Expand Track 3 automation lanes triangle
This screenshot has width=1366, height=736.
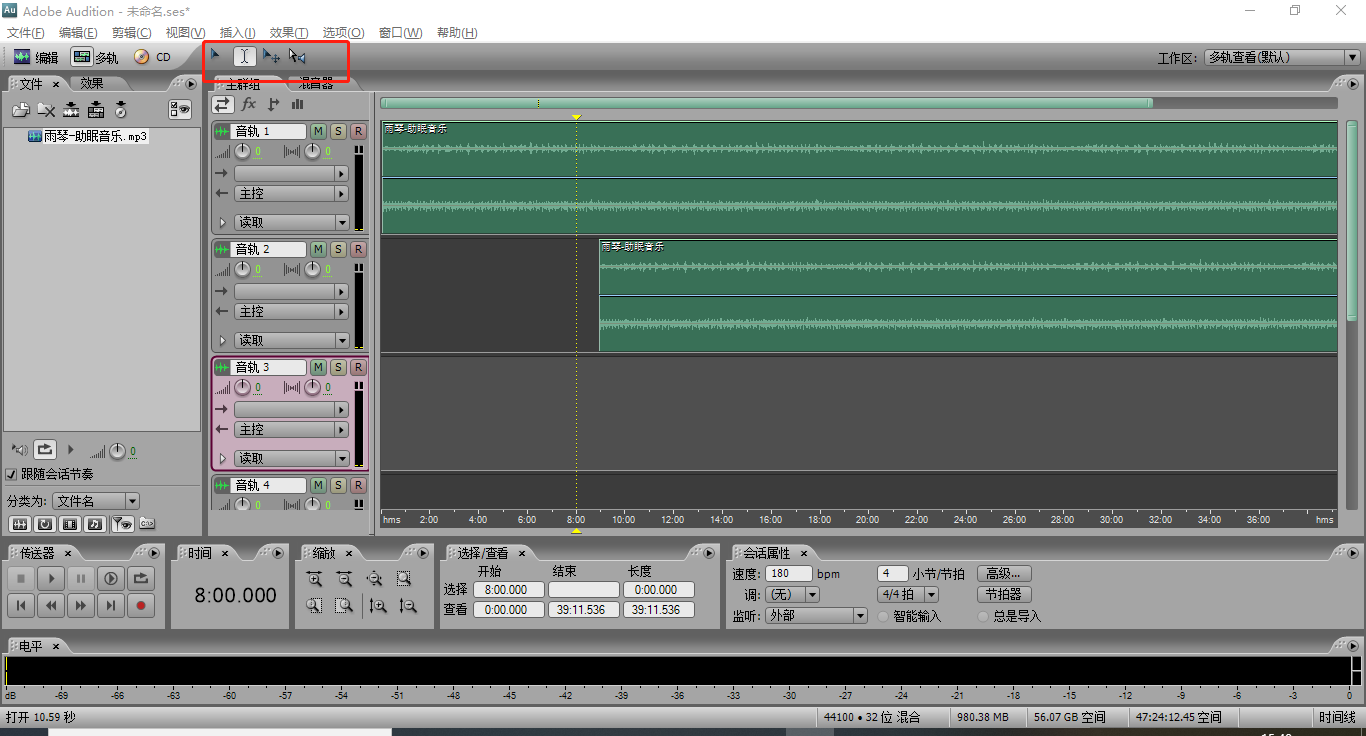pyautogui.click(x=222, y=458)
